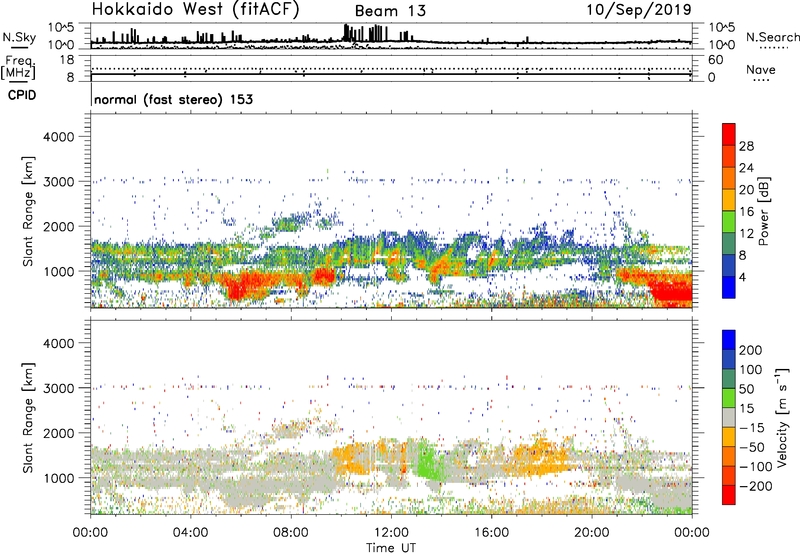Click the 'Slant Range [km]' label of the velocity panel
800x554 pixels.
pyautogui.click(x=28, y=418)
